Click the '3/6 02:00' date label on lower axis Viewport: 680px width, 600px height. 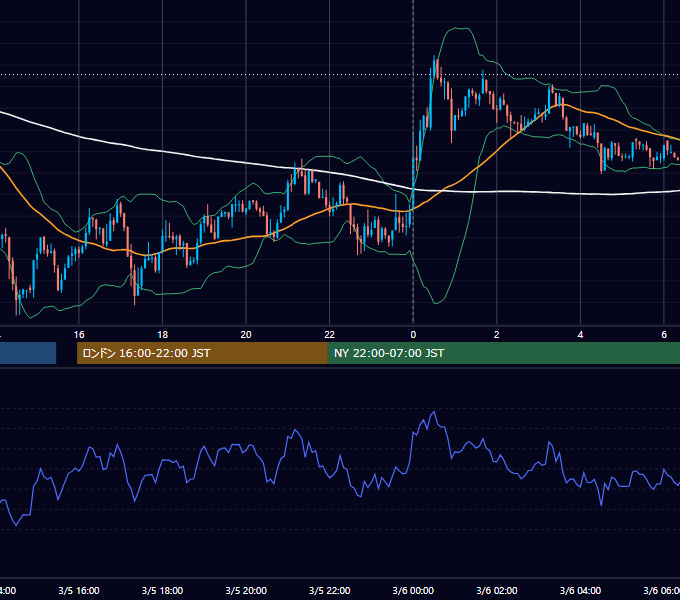(497, 590)
